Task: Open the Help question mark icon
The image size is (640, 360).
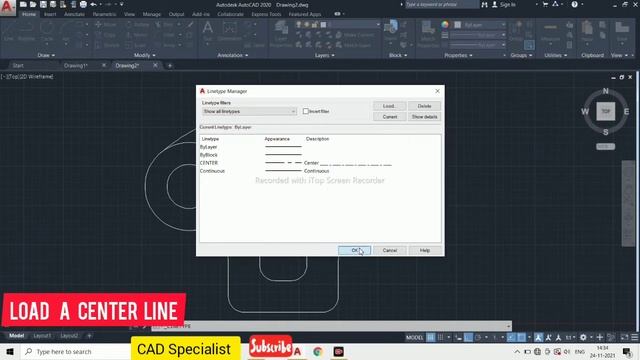Action: coord(574,4)
